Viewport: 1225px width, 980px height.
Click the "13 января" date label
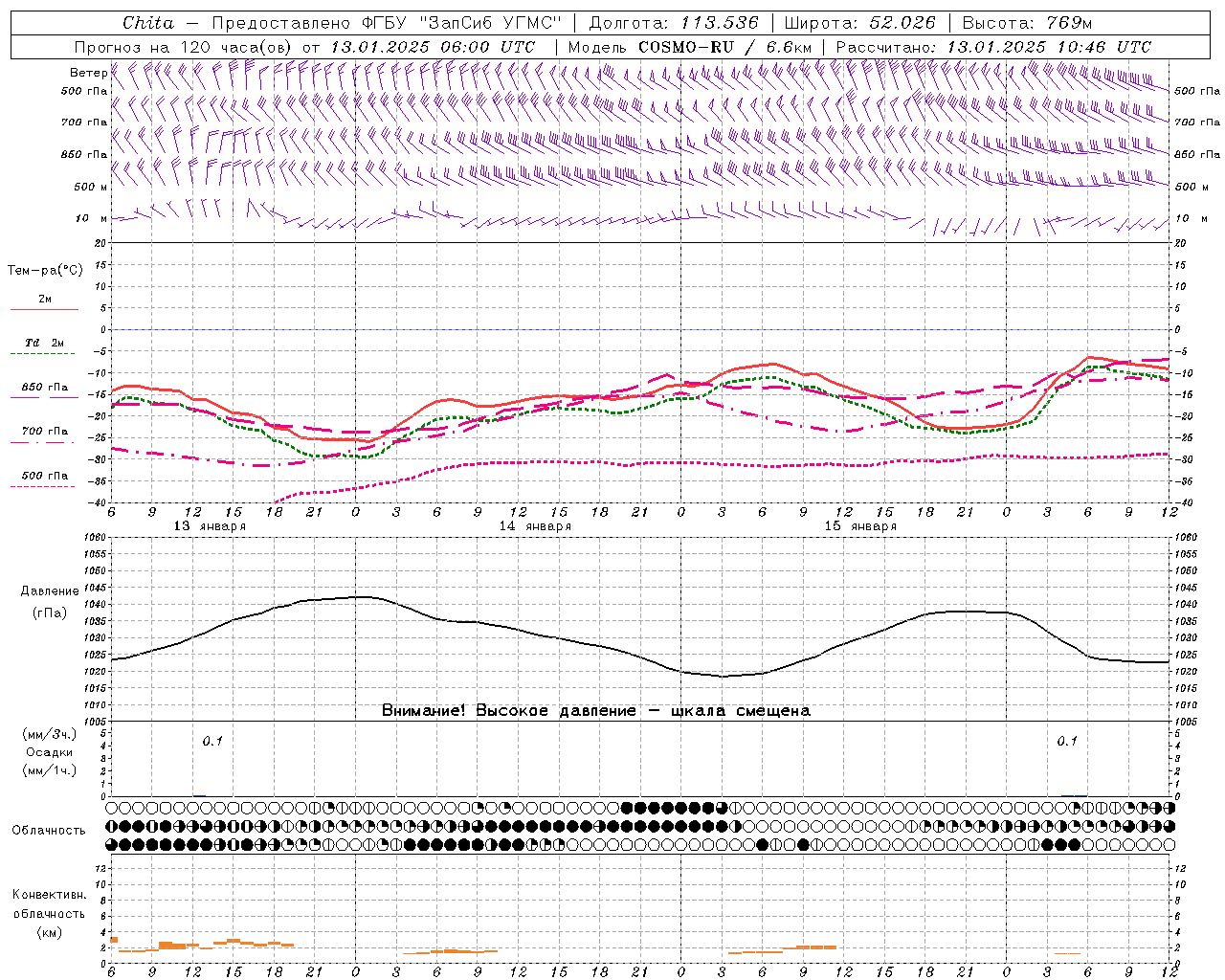click(x=210, y=526)
